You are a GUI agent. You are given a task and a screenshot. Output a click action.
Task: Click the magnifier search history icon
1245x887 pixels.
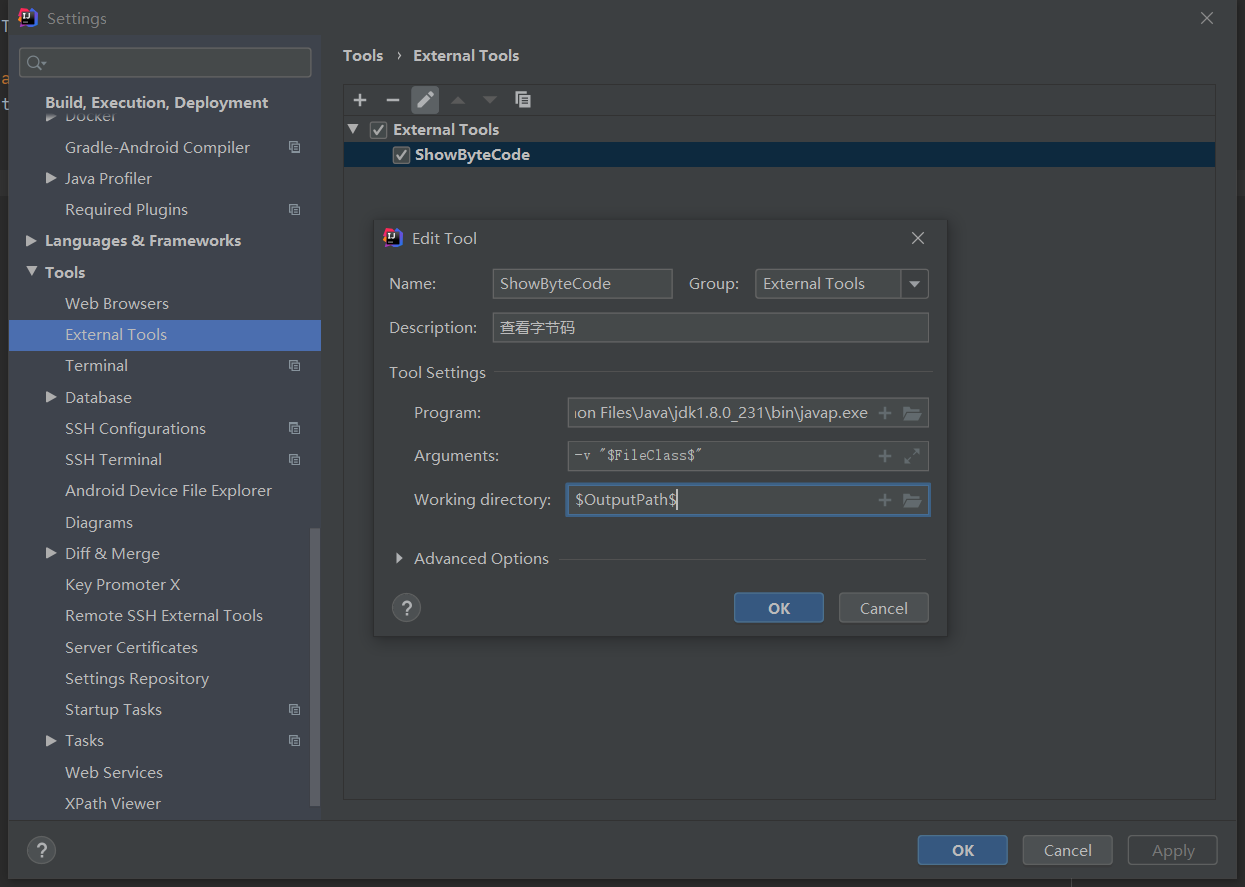pyautogui.click(x=36, y=63)
